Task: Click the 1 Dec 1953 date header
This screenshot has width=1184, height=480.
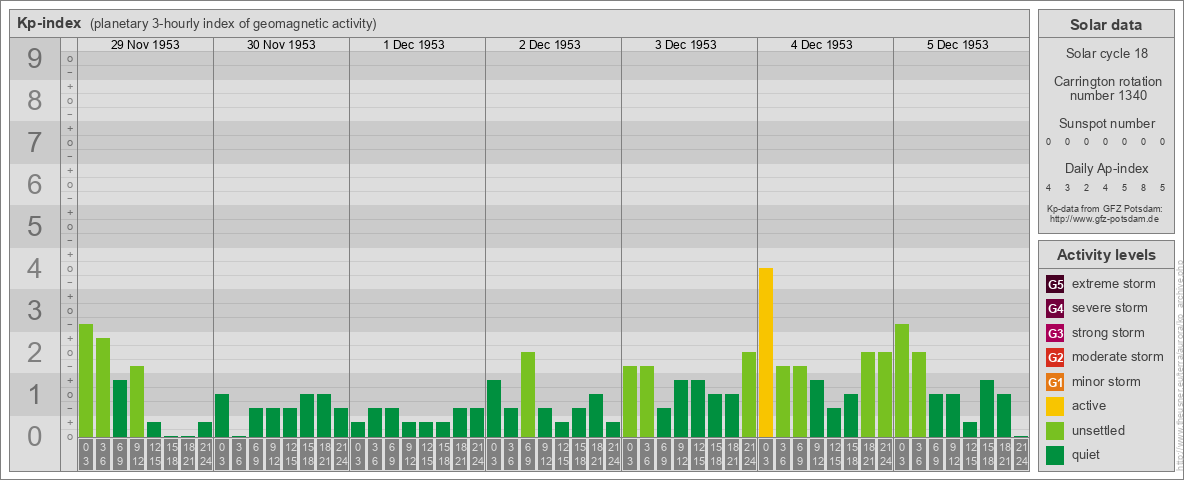Action: tap(414, 45)
